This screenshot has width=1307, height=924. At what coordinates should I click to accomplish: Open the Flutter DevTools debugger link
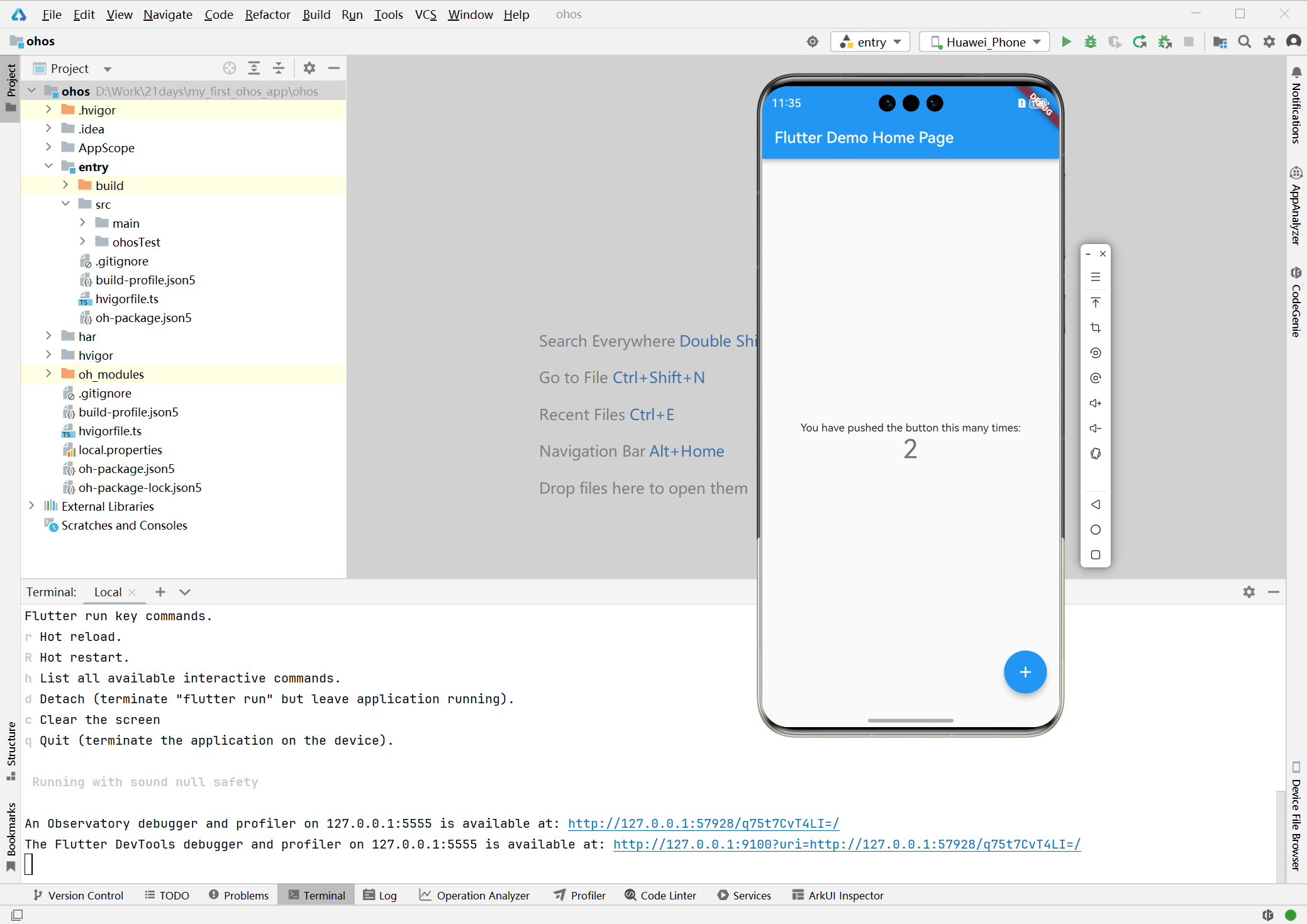click(x=846, y=844)
